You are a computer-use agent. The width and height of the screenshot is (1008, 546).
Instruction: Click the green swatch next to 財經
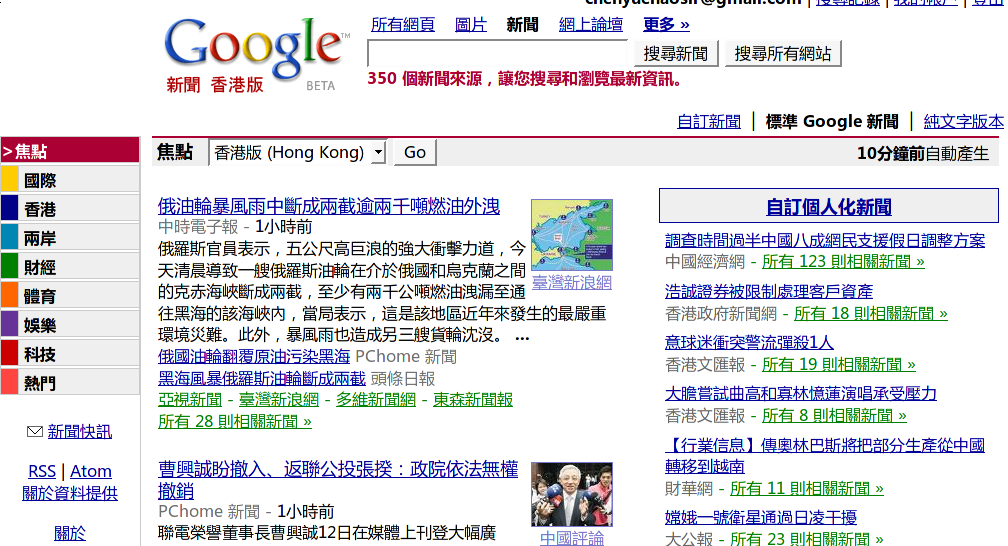10,266
